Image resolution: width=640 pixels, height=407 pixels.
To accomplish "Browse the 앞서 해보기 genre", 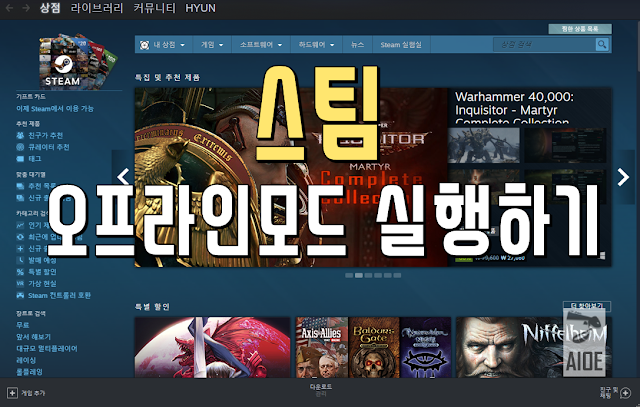I will click(x=33, y=337).
